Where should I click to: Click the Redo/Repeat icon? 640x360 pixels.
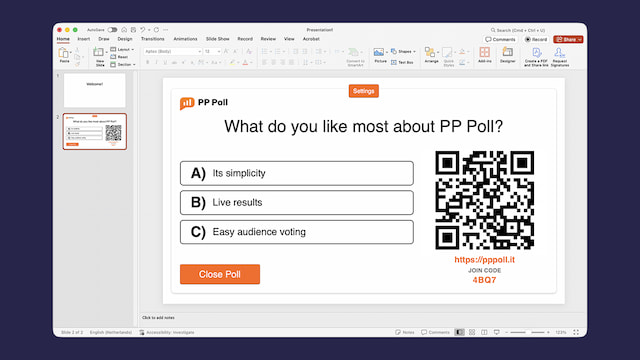pos(156,30)
